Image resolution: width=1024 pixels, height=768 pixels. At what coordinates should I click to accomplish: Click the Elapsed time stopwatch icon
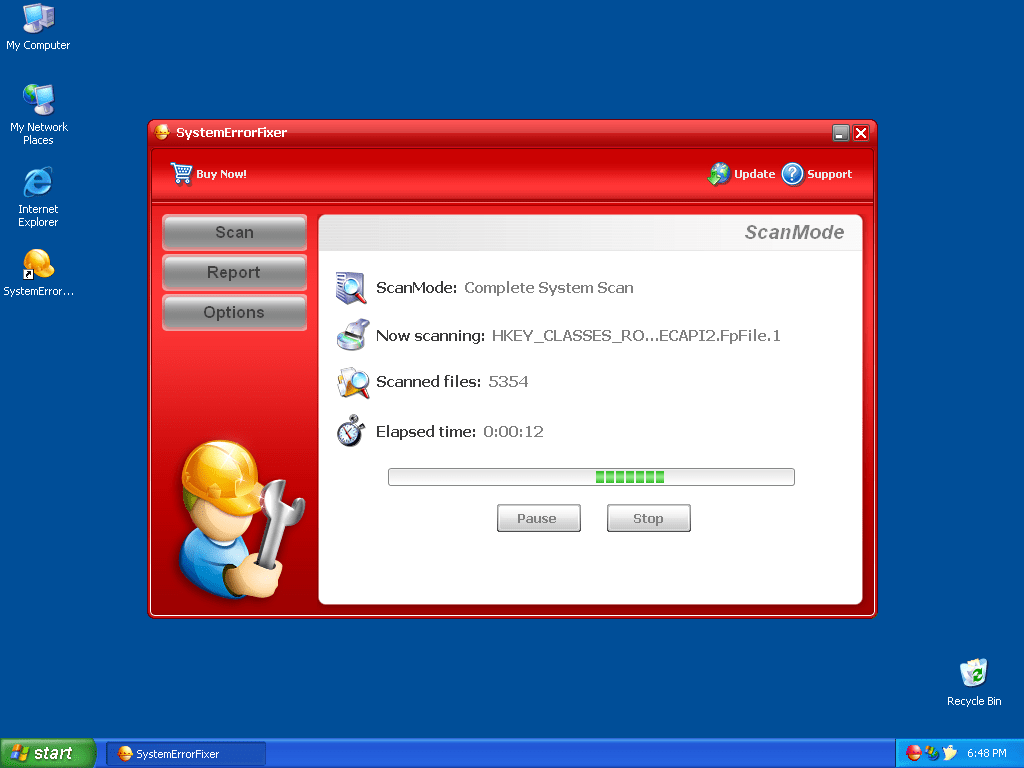[351, 431]
